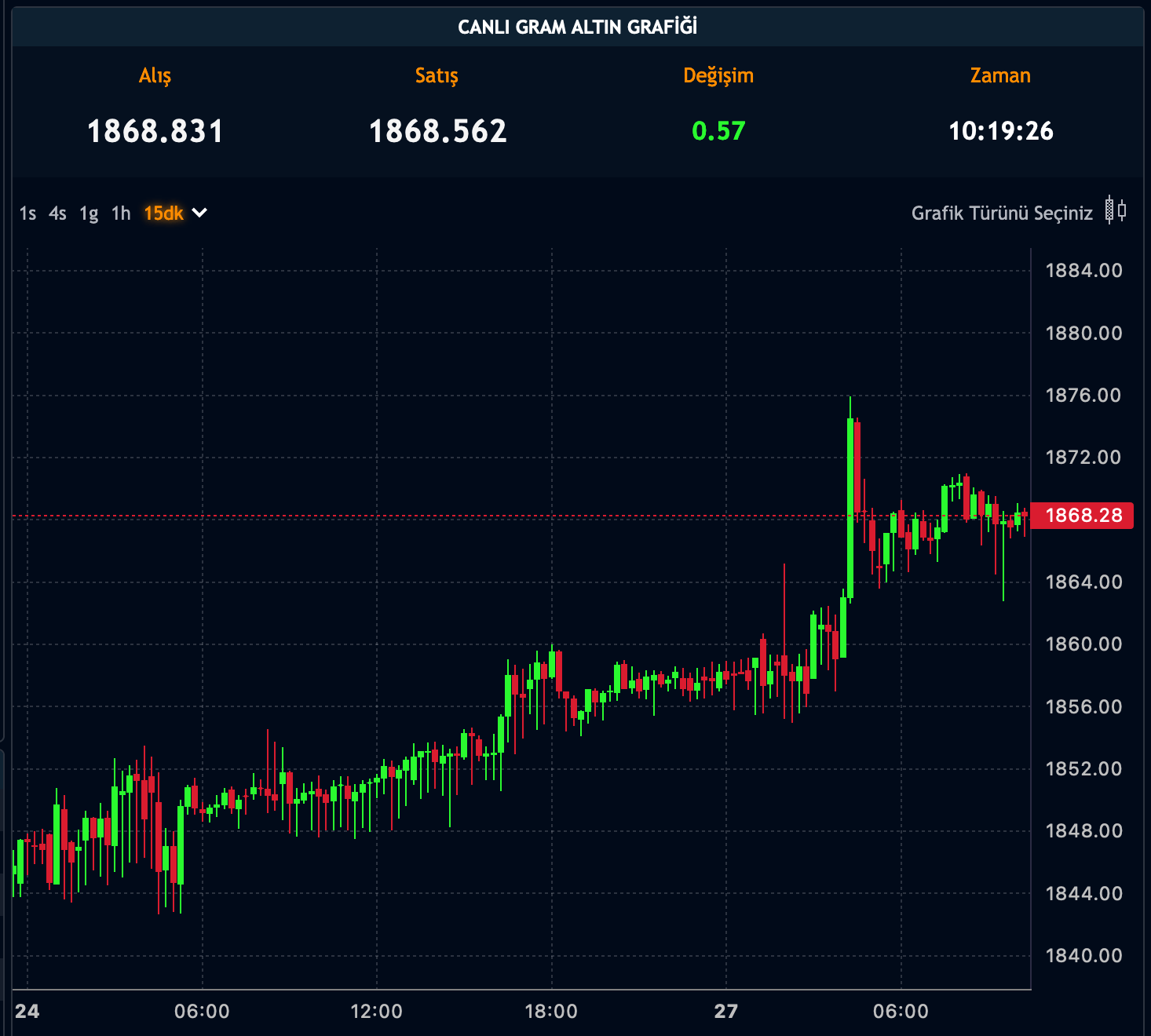Click the green Değişim value 0.57
The width and height of the screenshot is (1151, 1036).
(718, 131)
